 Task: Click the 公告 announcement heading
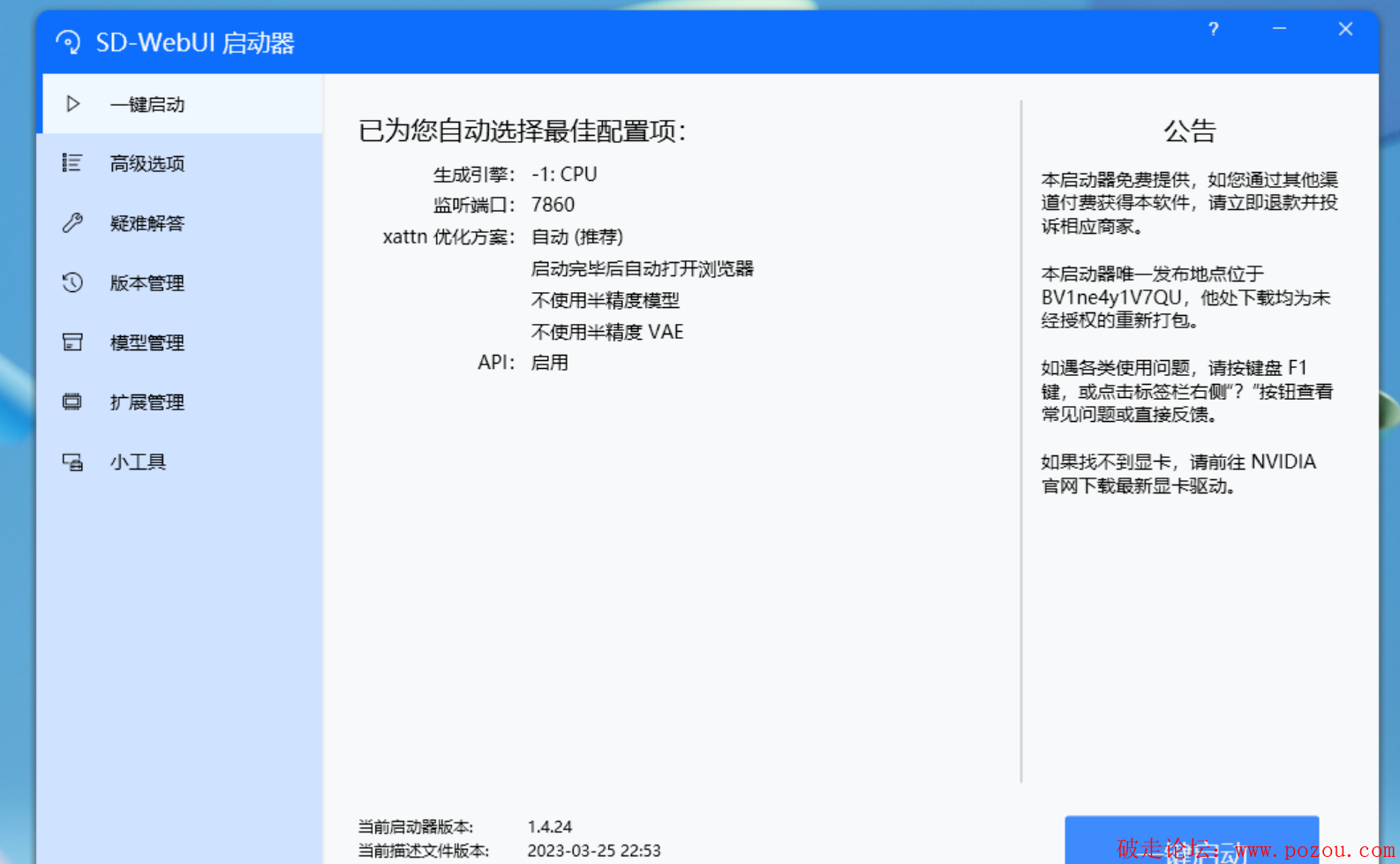pos(1189,131)
